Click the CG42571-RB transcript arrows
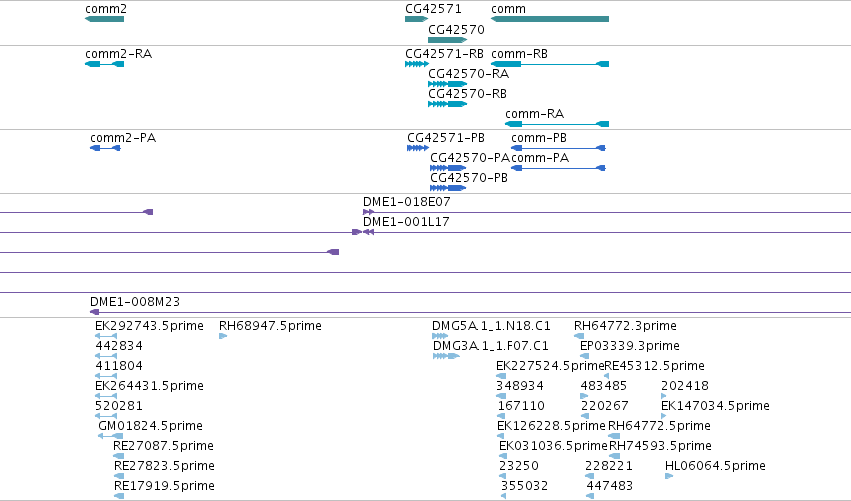The image size is (851, 501). [x=416, y=64]
